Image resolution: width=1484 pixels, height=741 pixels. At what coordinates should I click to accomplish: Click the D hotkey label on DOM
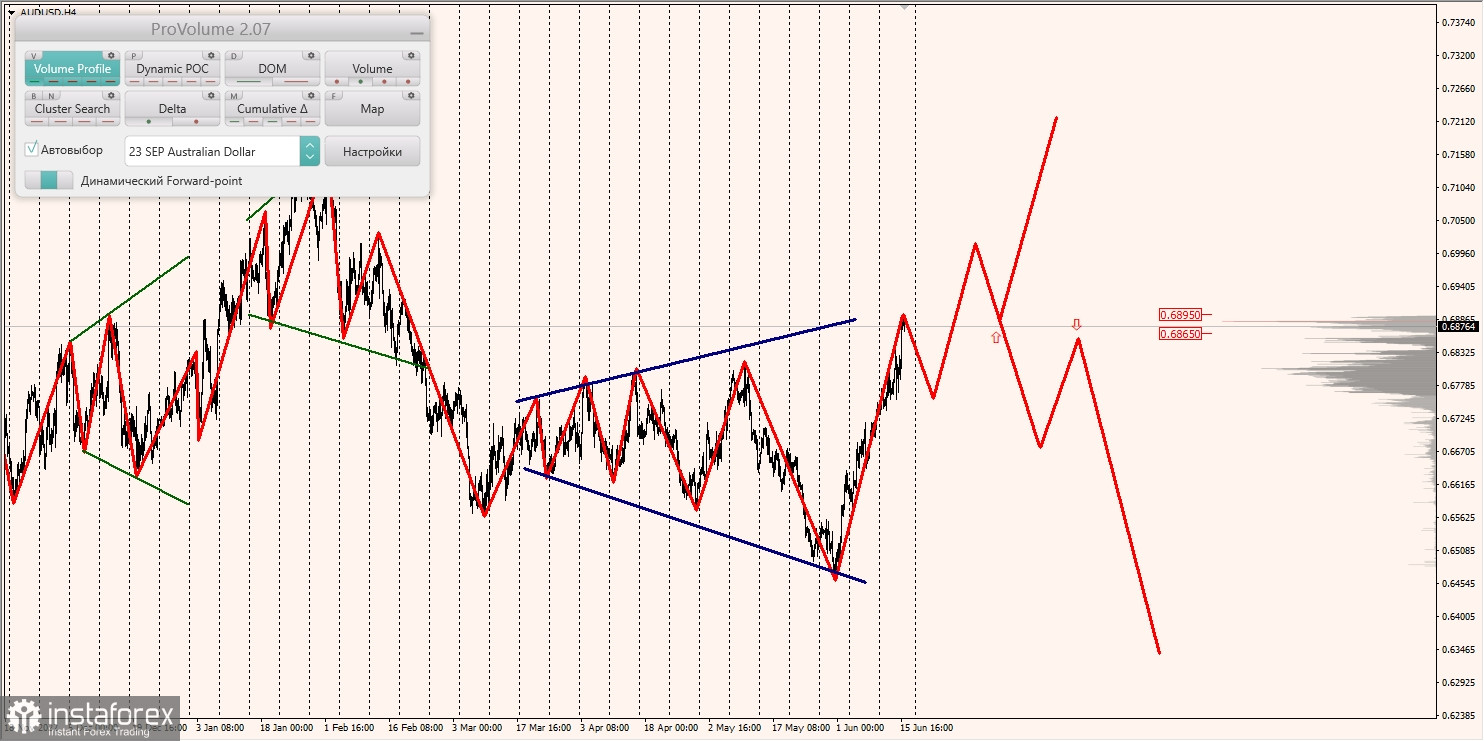coord(234,56)
